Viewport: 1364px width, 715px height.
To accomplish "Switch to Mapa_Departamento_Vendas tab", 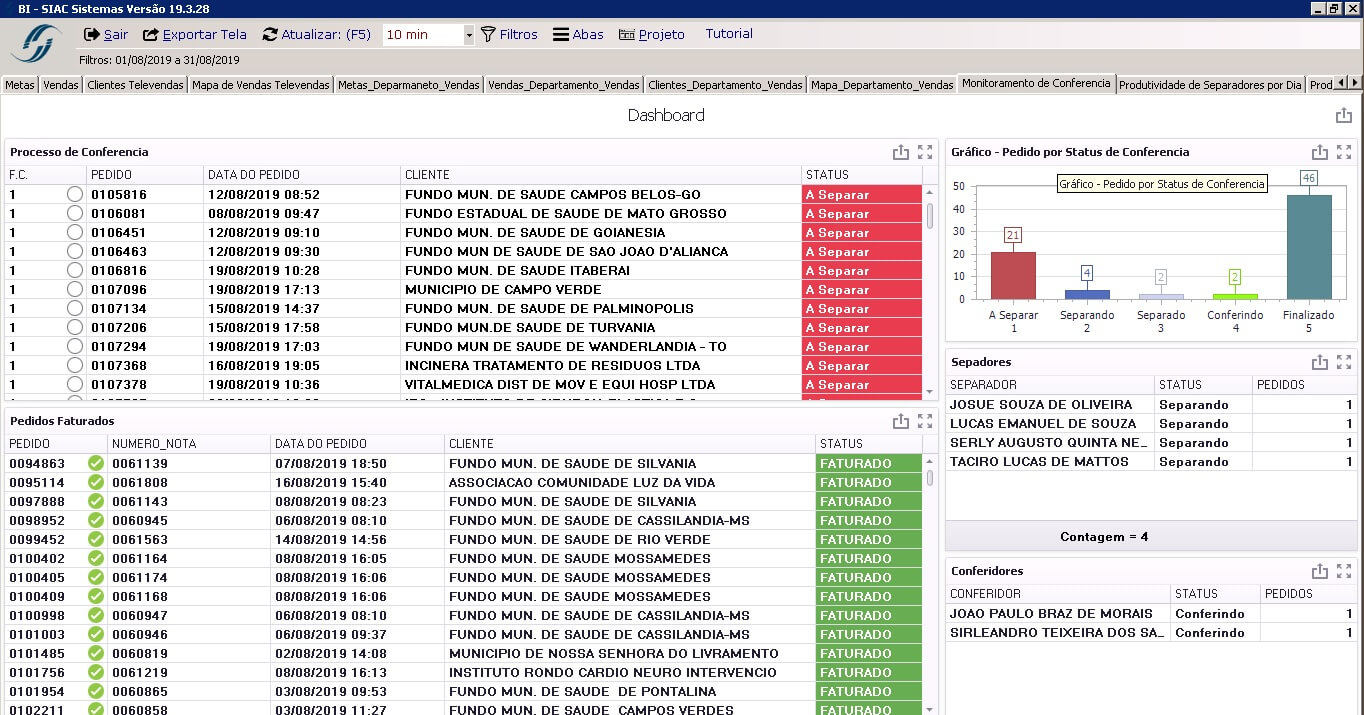I will click(882, 85).
